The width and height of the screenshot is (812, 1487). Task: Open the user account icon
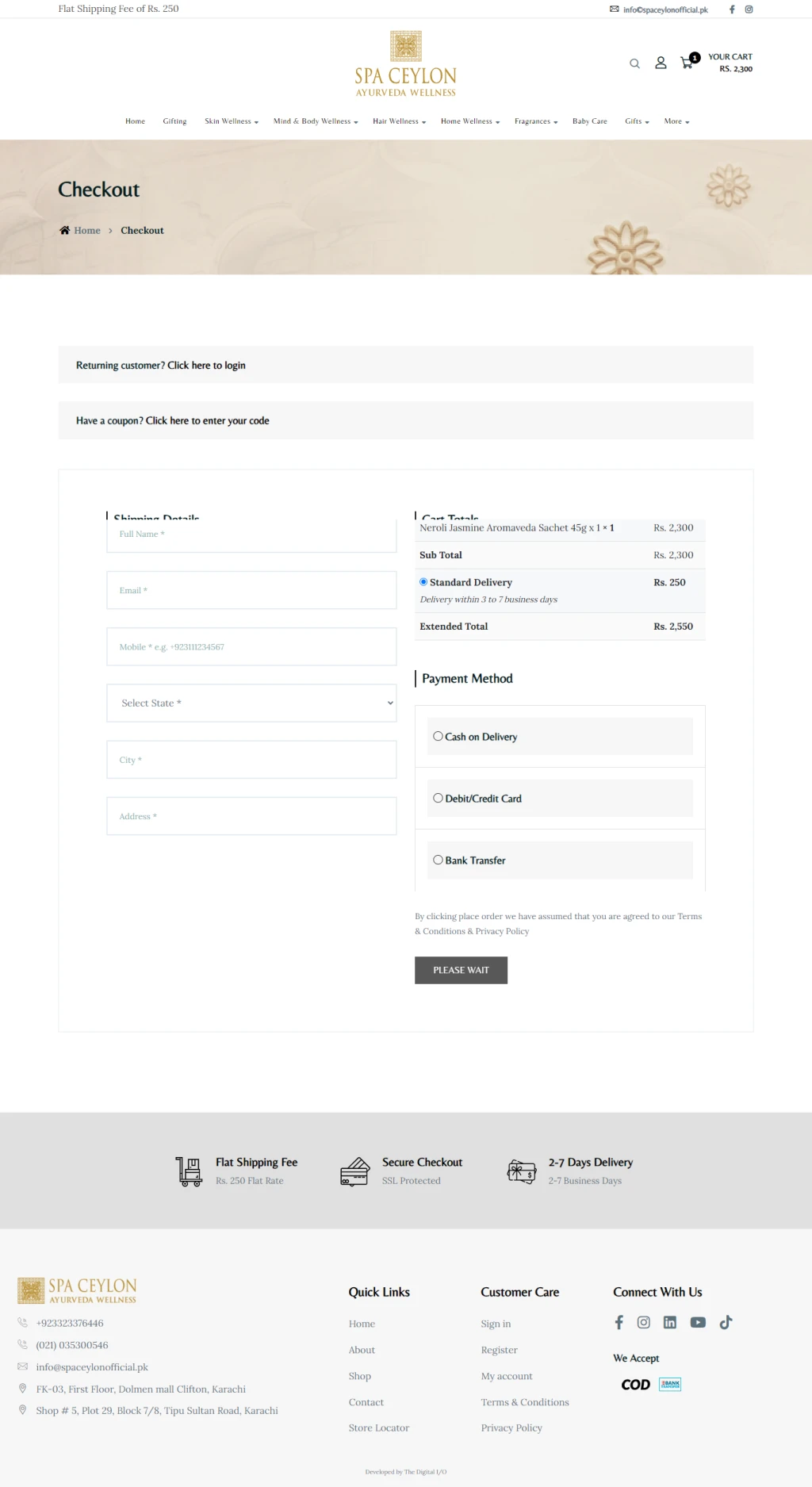pos(661,63)
